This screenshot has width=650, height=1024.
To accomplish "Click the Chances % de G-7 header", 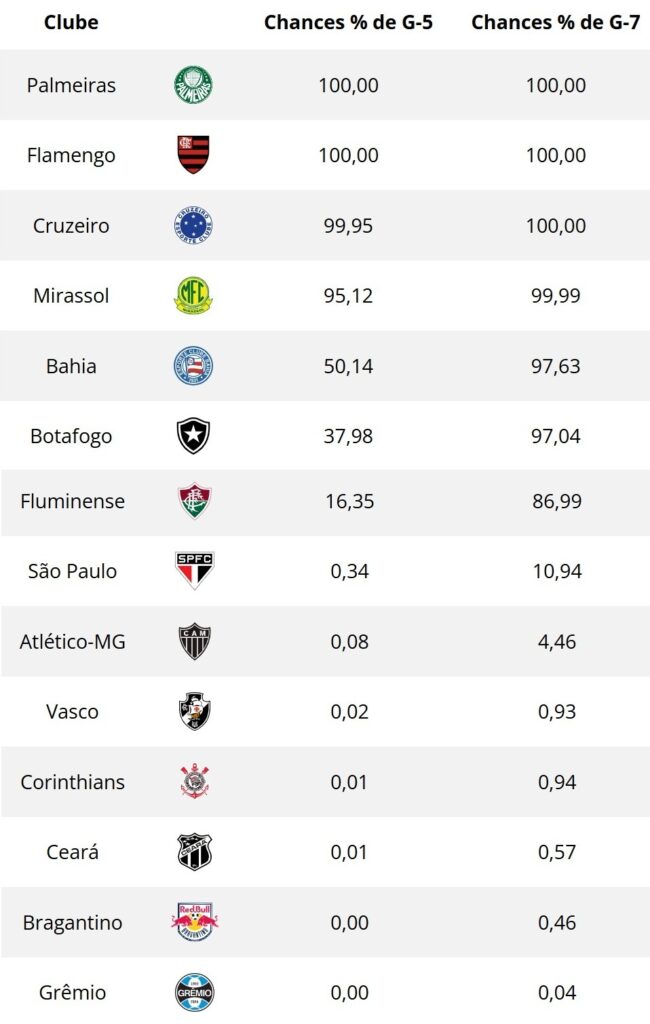I will click(555, 22).
